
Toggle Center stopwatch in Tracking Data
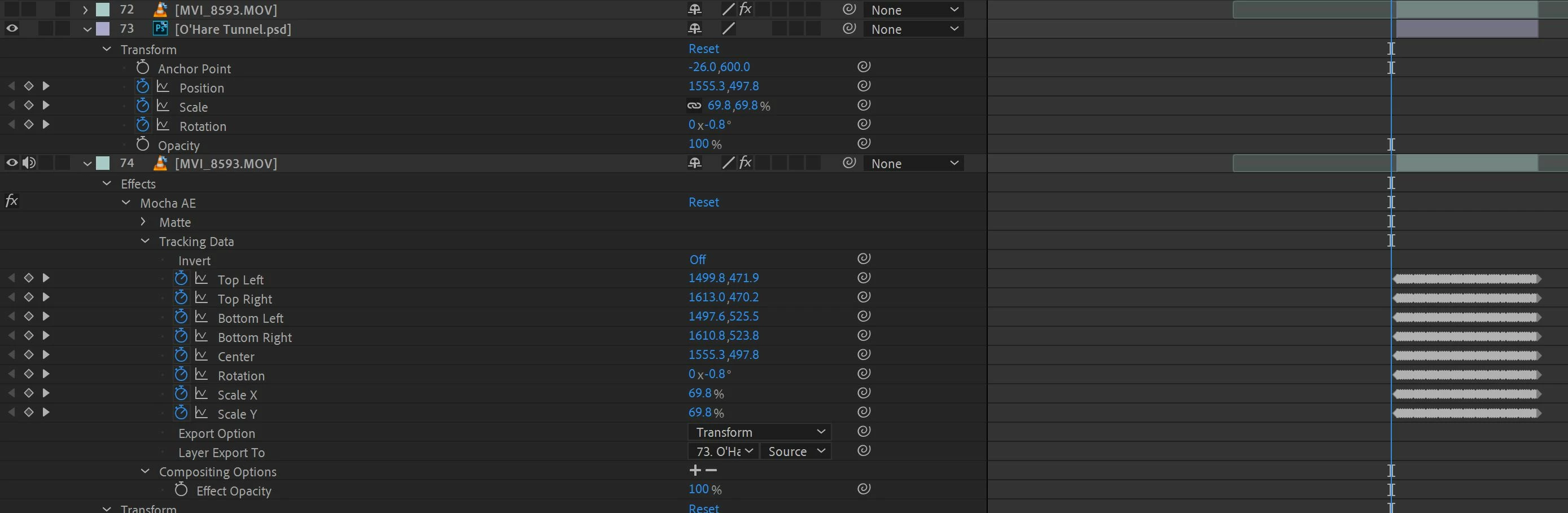(x=181, y=356)
